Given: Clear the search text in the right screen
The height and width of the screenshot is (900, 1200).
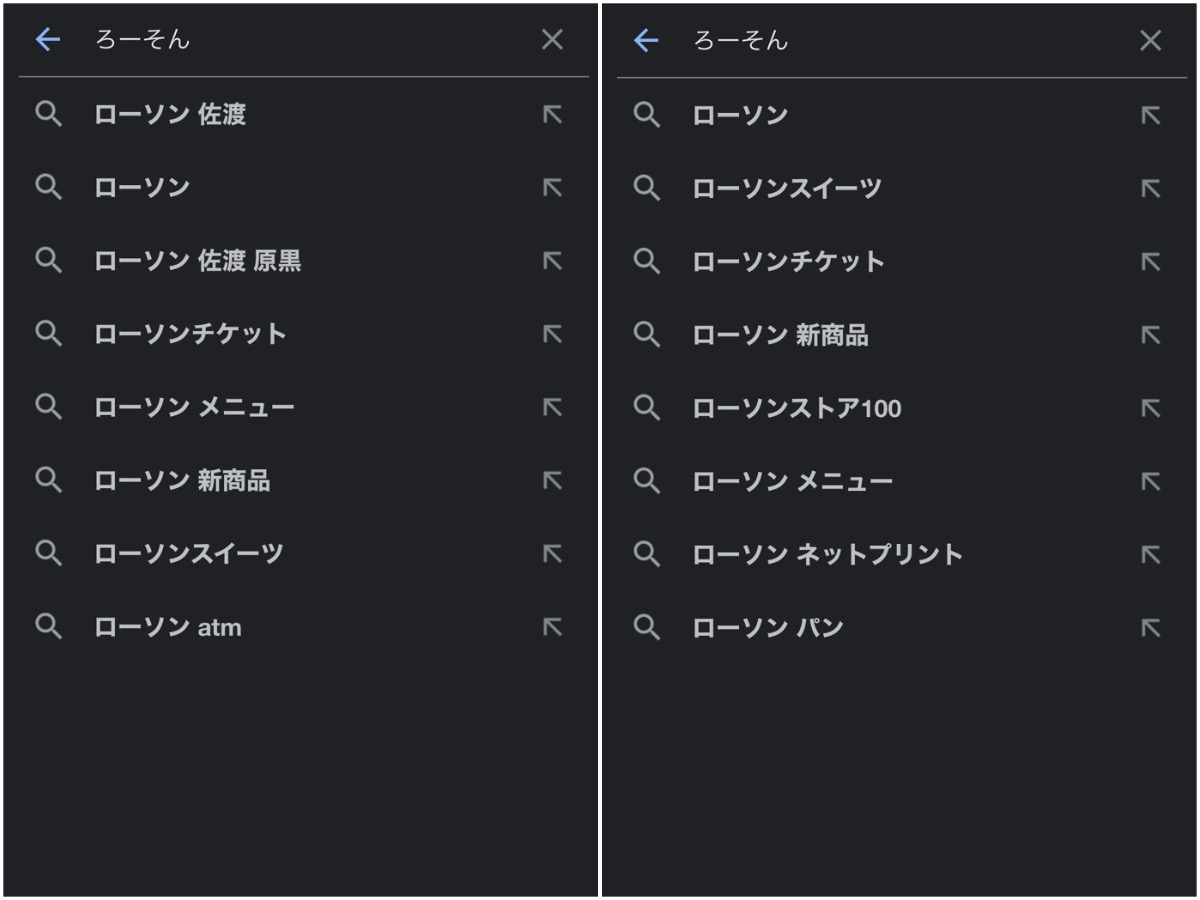Looking at the screenshot, I should [x=1151, y=40].
